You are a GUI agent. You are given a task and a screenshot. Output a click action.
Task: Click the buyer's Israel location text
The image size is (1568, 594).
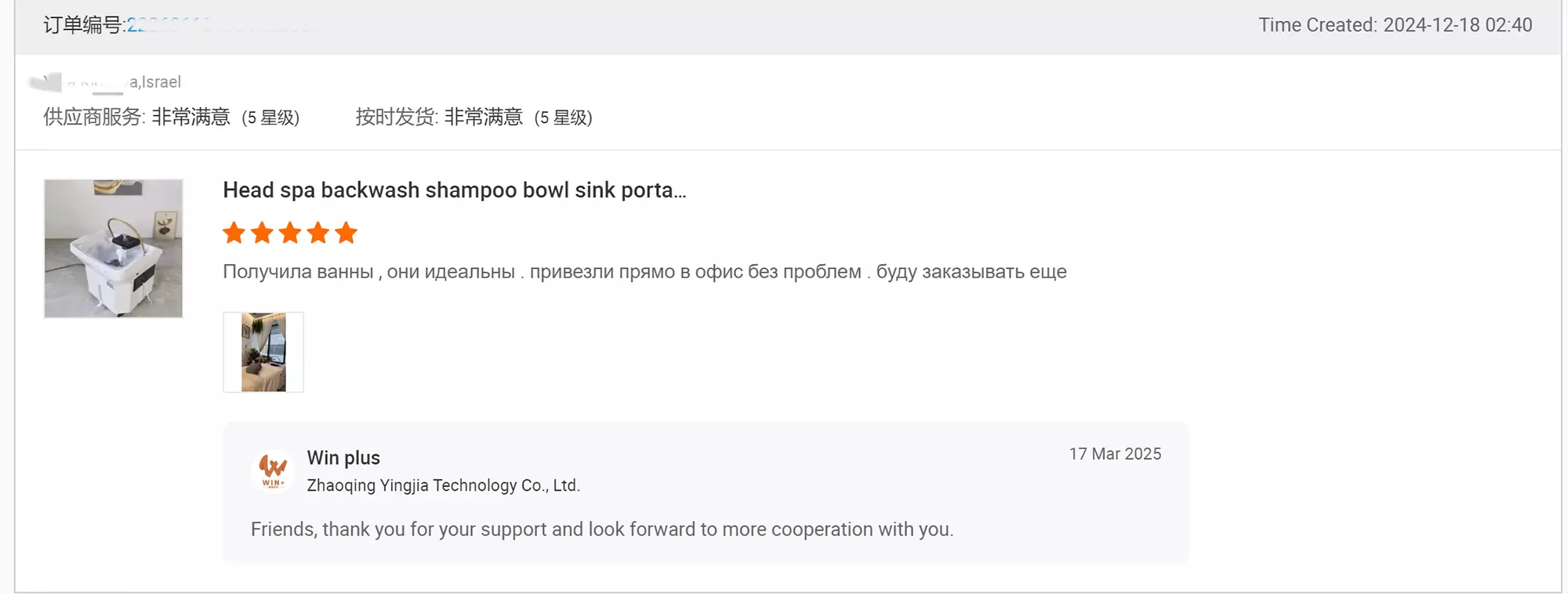[x=156, y=82]
